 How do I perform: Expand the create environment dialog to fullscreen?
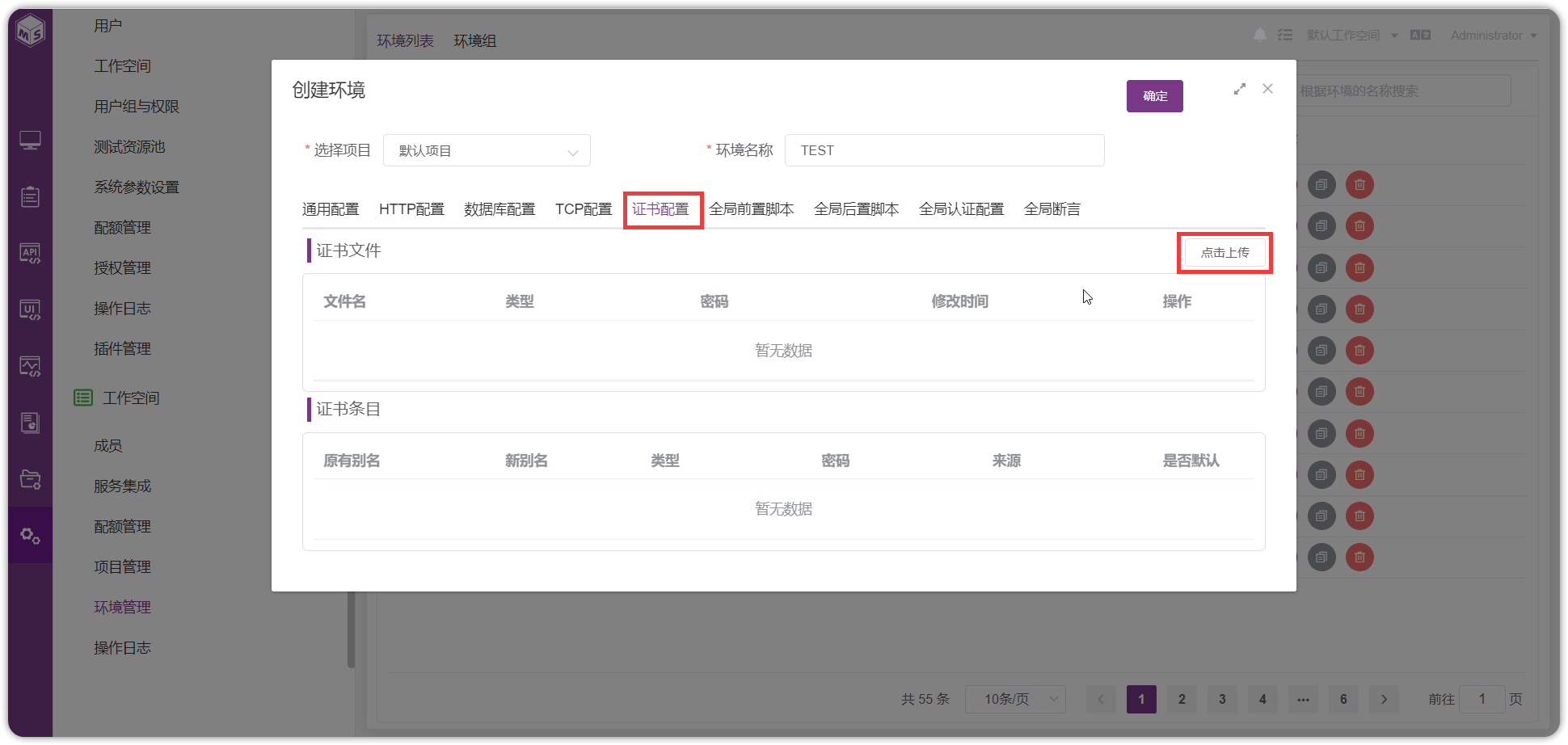[x=1240, y=89]
